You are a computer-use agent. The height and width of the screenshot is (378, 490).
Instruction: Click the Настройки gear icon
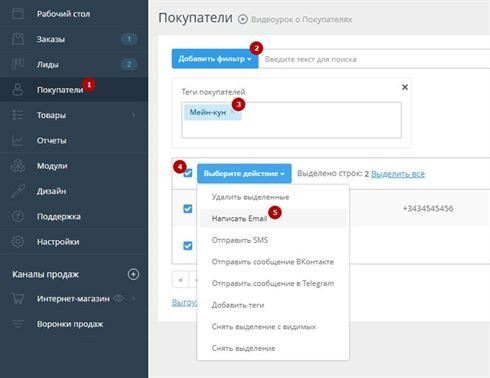pos(18,242)
